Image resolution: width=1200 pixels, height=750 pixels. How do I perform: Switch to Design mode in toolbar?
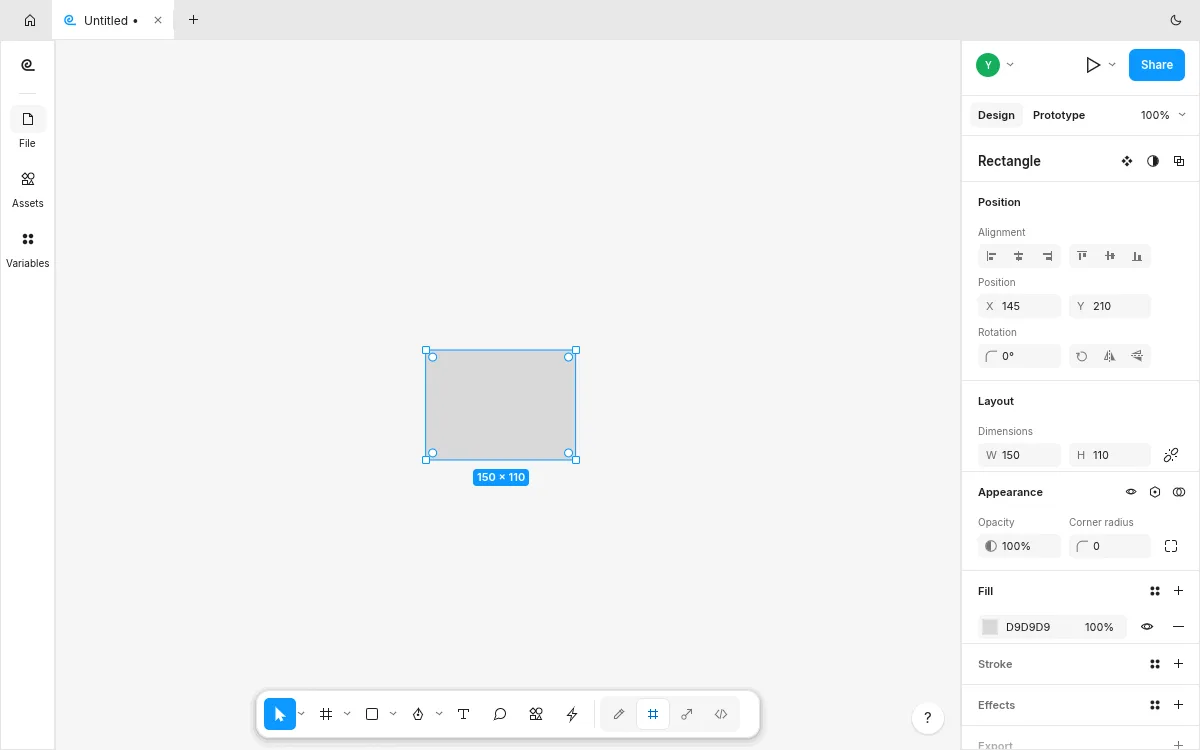point(653,714)
